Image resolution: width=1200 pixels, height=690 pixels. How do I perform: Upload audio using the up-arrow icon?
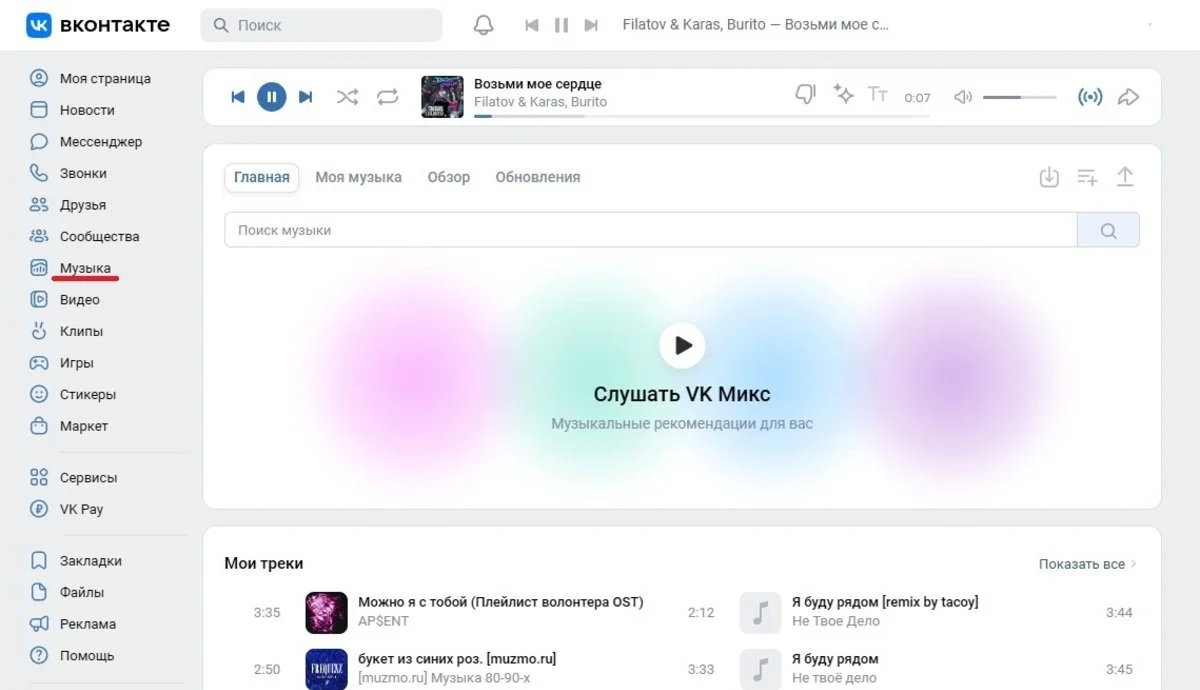tap(1125, 177)
